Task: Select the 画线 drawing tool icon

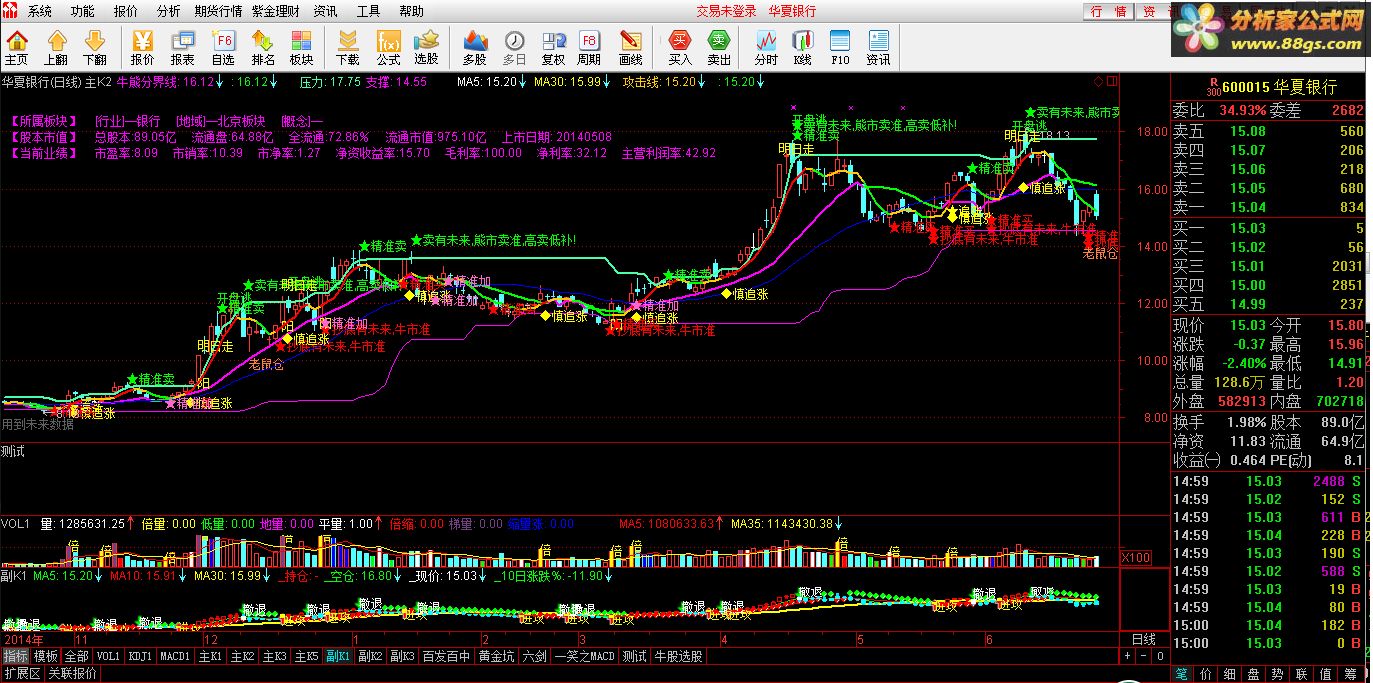Action: (630, 47)
